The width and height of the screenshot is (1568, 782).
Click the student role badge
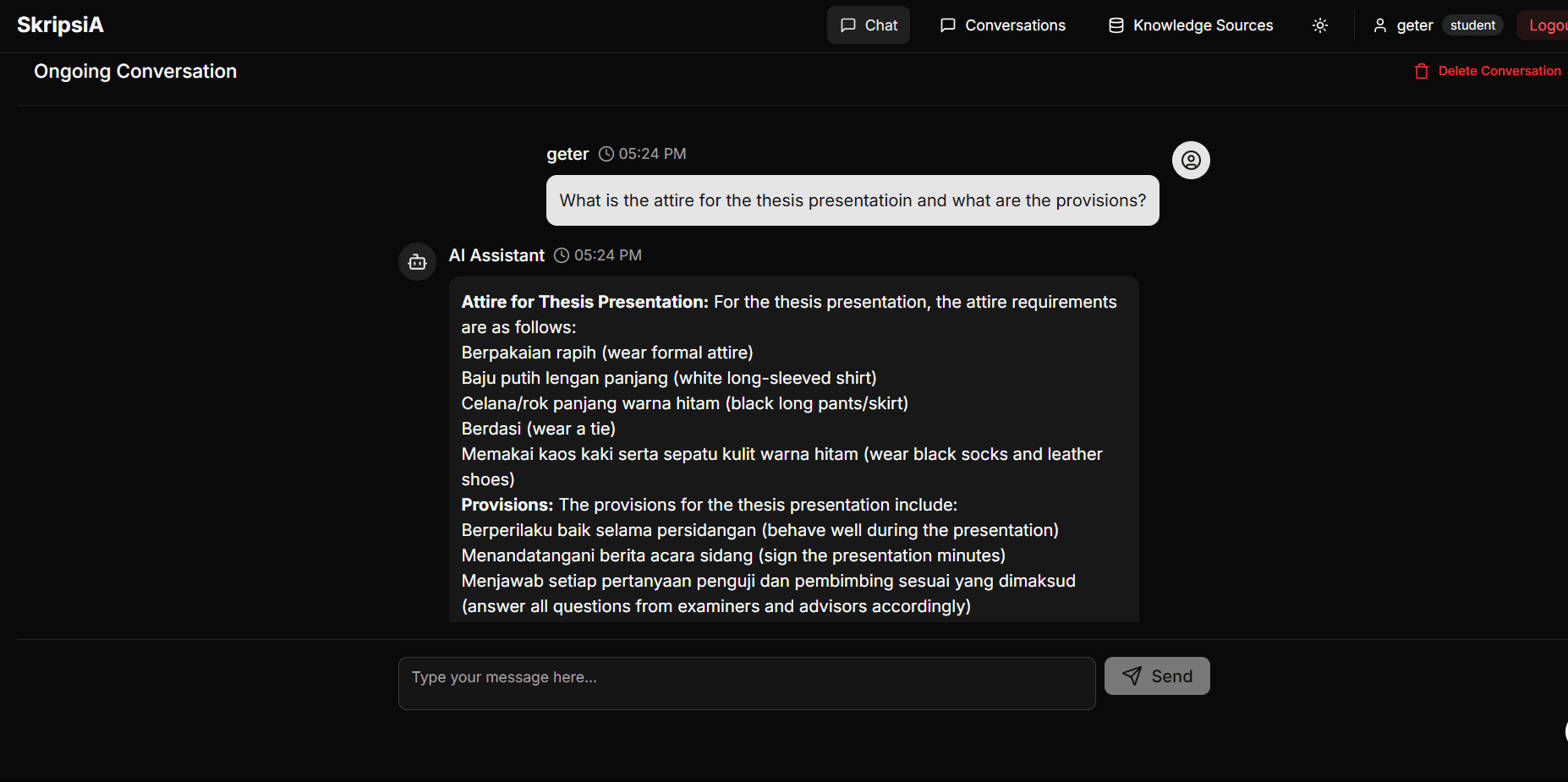[x=1472, y=25]
